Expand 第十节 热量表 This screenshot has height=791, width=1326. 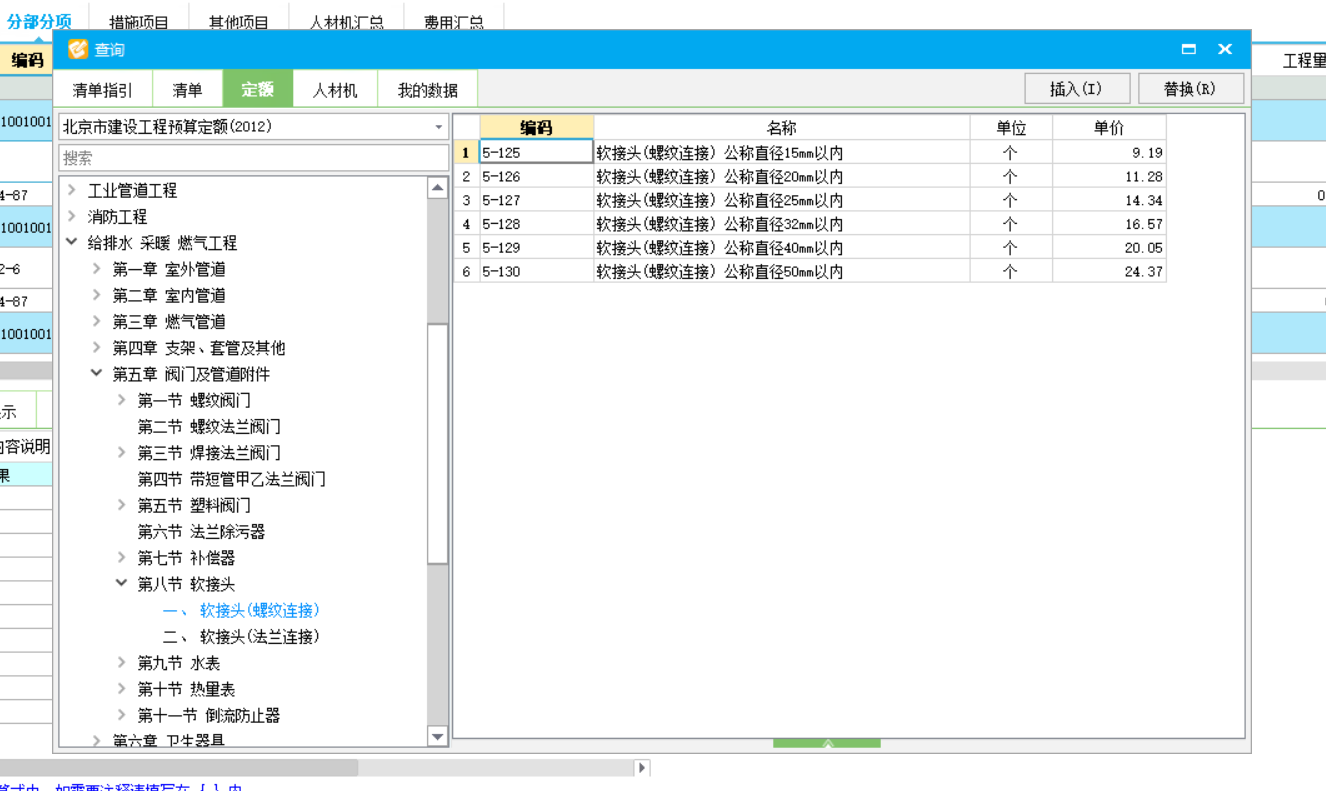[122, 688]
